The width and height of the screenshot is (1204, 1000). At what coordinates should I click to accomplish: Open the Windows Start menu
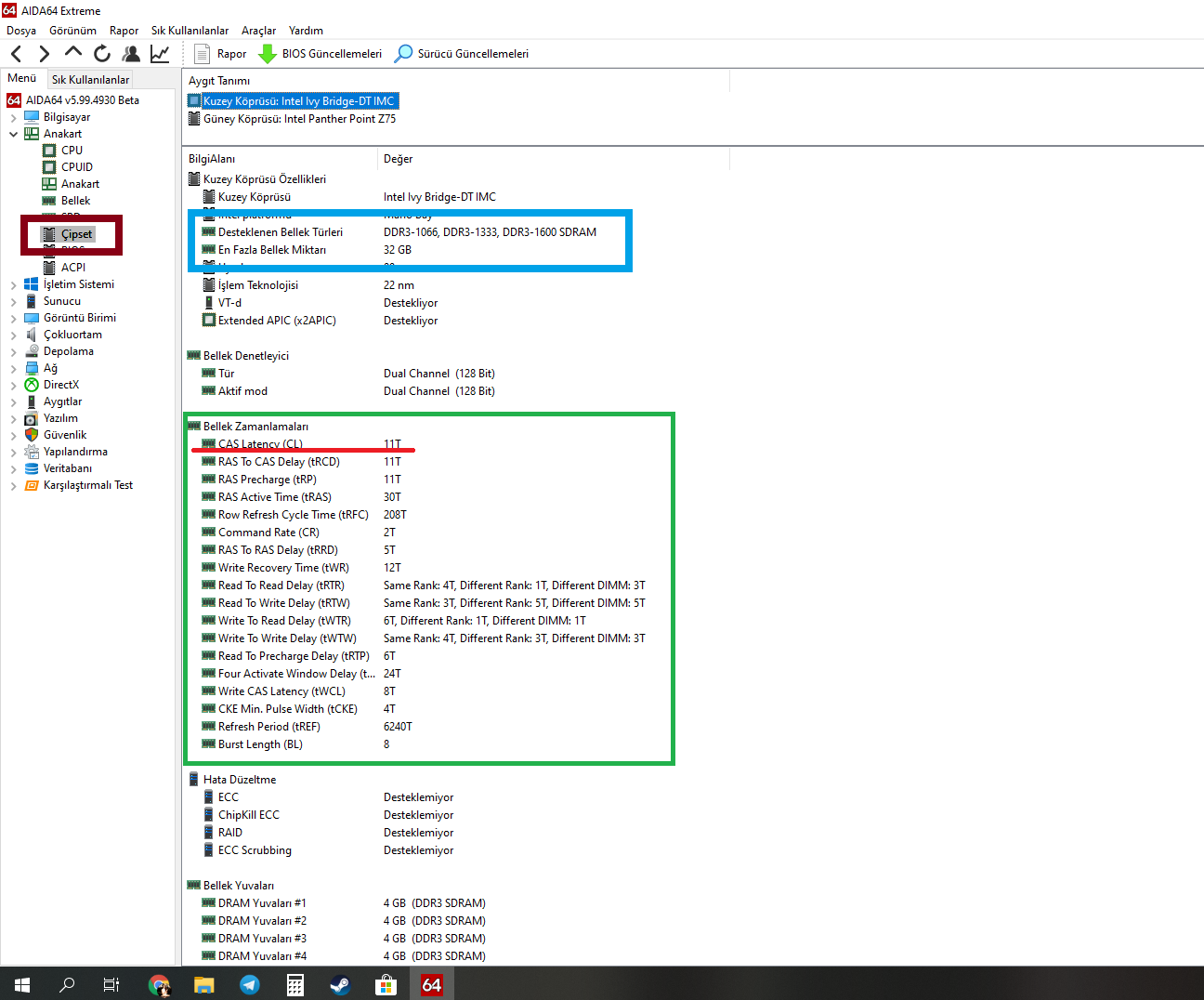(x=22, y=984)
